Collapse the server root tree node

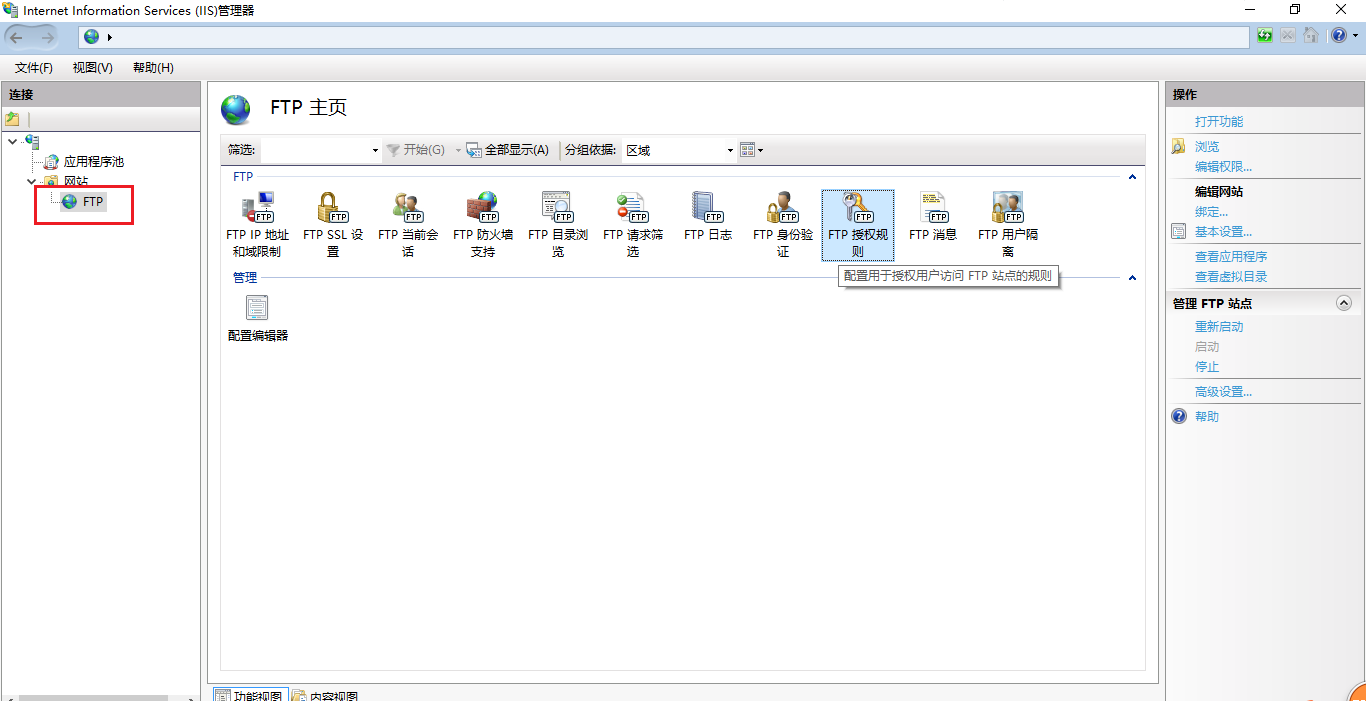[x=12, y=141]
